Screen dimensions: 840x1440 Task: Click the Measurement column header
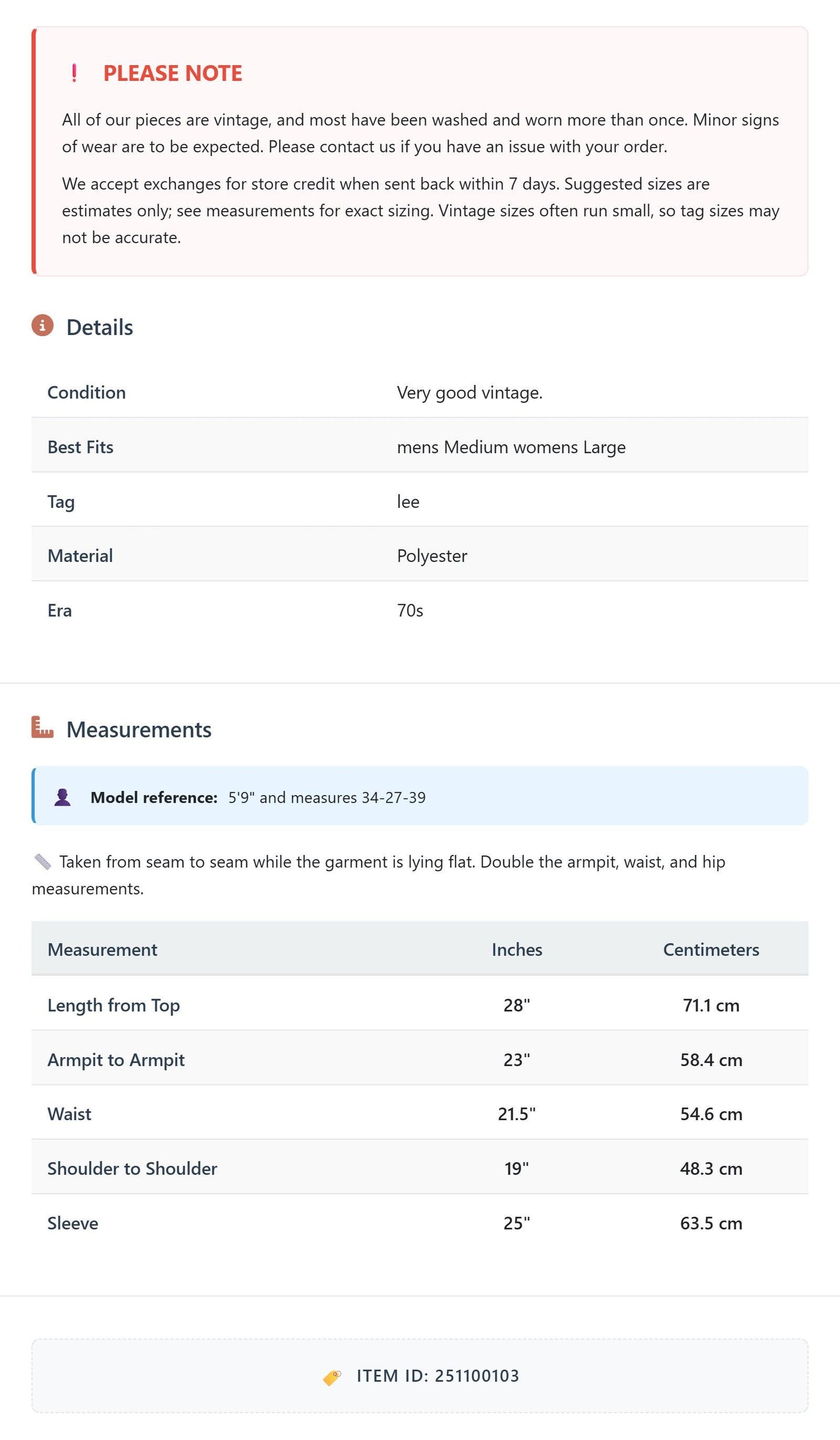click(102, 949)
